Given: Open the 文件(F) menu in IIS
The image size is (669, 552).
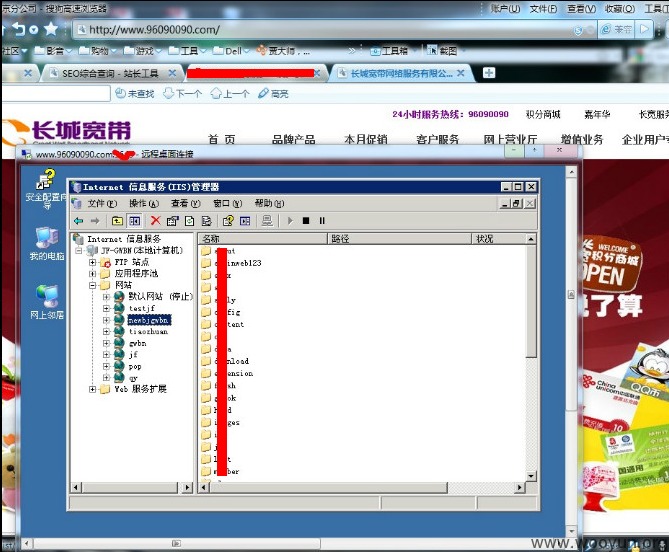Looking at the screenshot, I should tap(102, 203).
